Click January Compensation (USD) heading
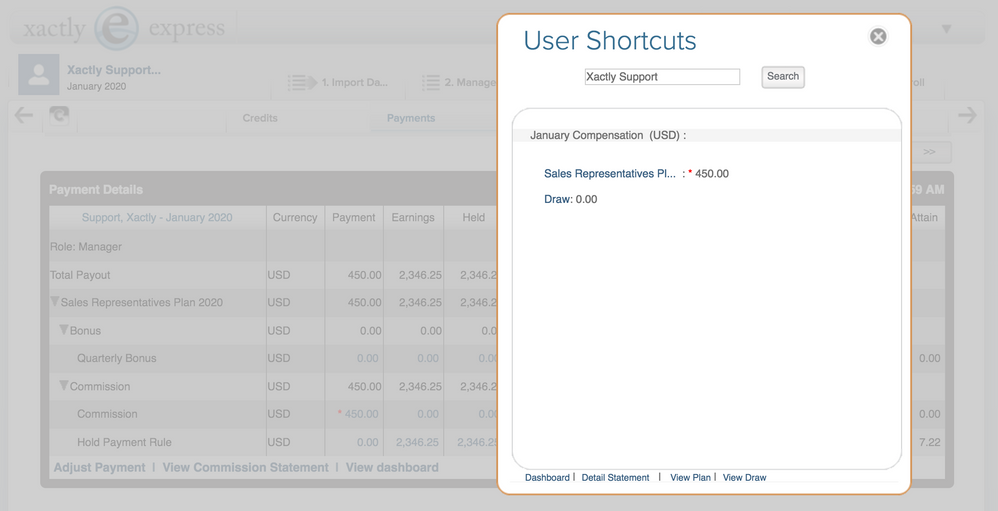998x511 pixels. coord(608,135)
